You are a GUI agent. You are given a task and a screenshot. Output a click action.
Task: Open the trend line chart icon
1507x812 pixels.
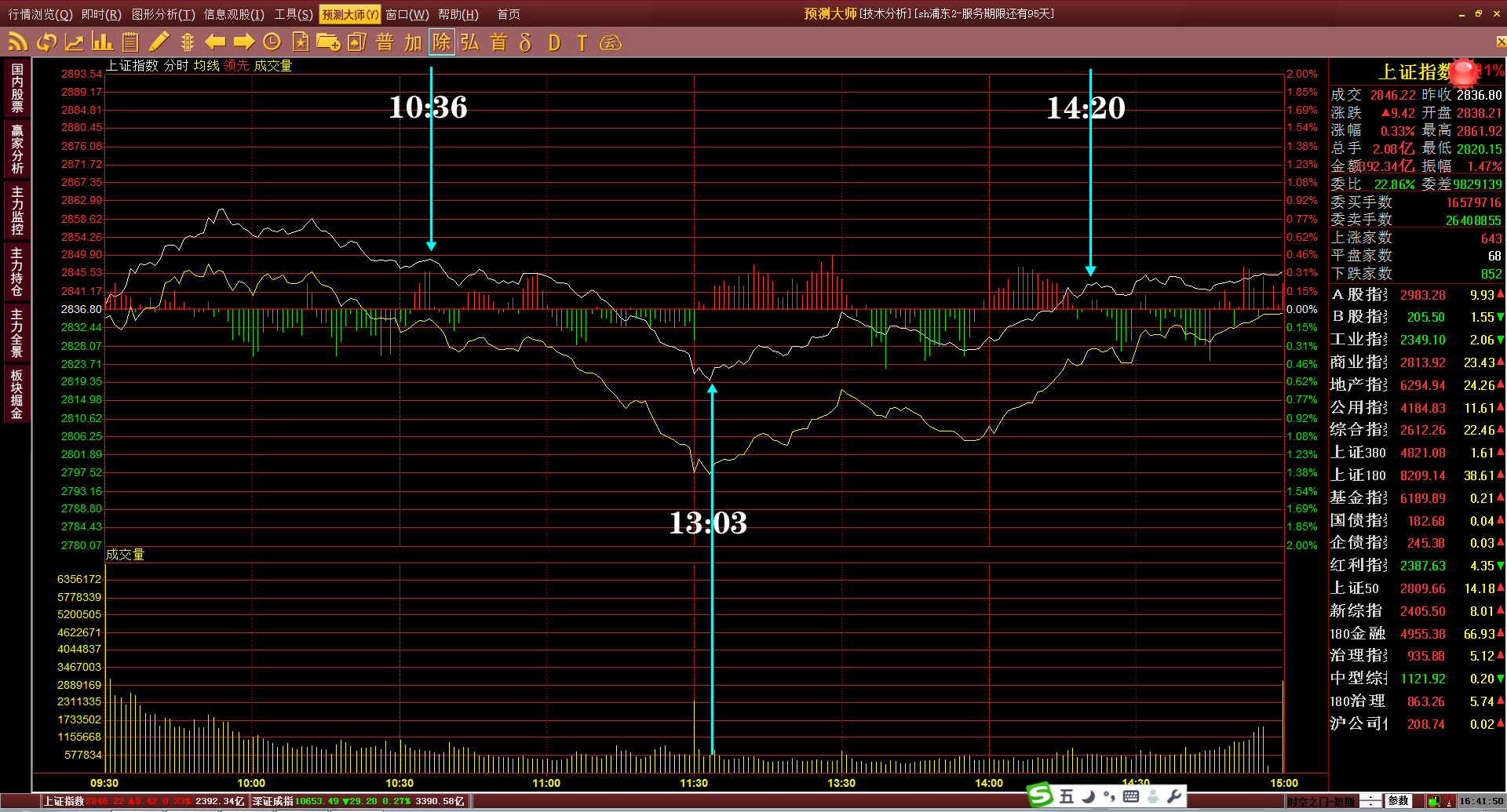(75, 42)
